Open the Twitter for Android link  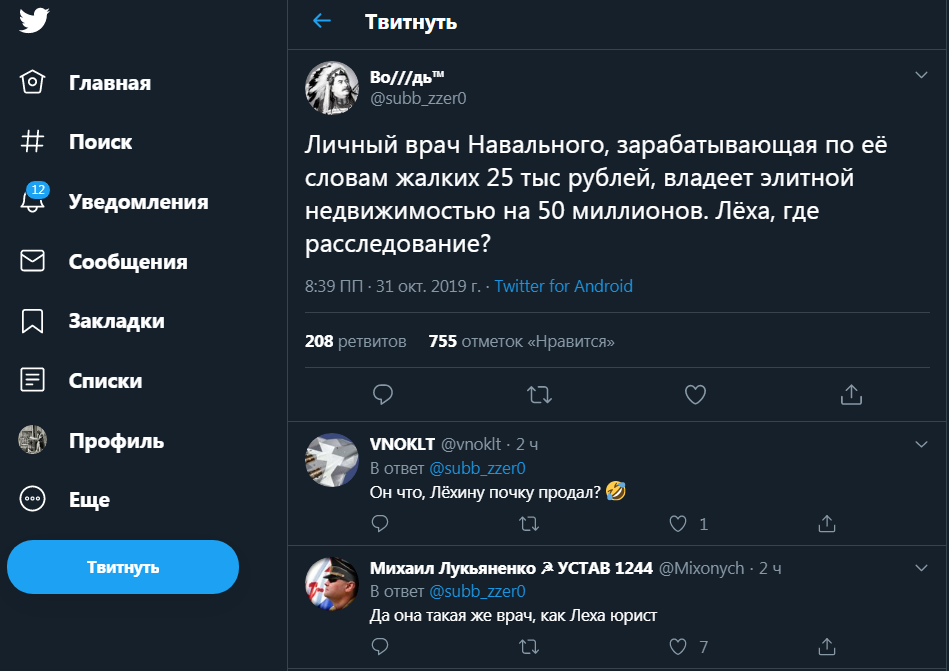click(563, 286)
